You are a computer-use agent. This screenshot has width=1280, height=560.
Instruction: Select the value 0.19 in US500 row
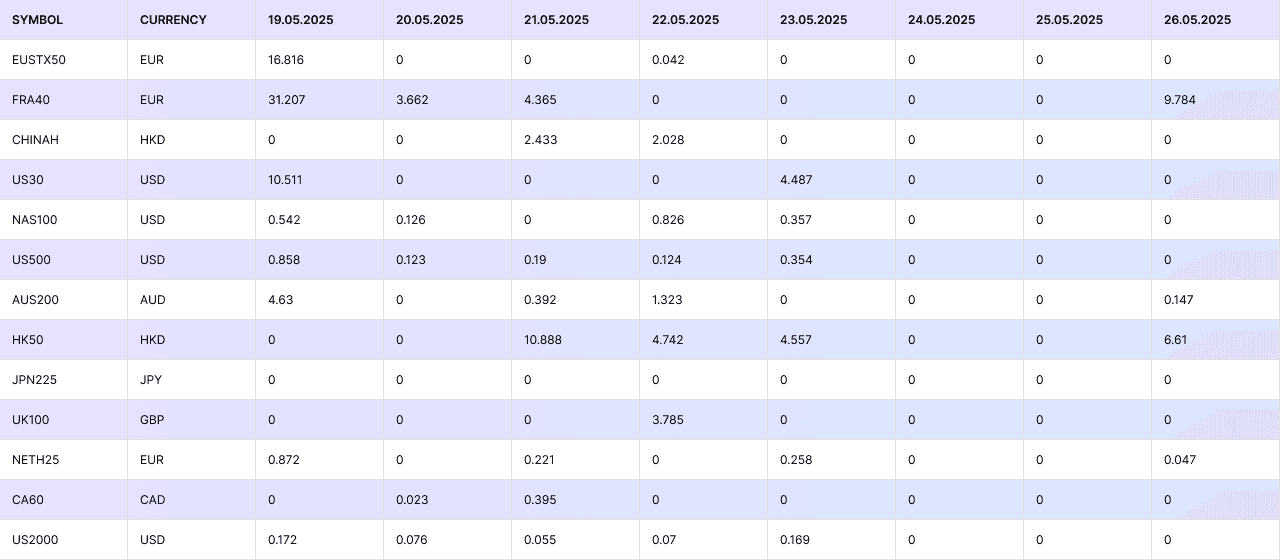[x=536, y=260]
